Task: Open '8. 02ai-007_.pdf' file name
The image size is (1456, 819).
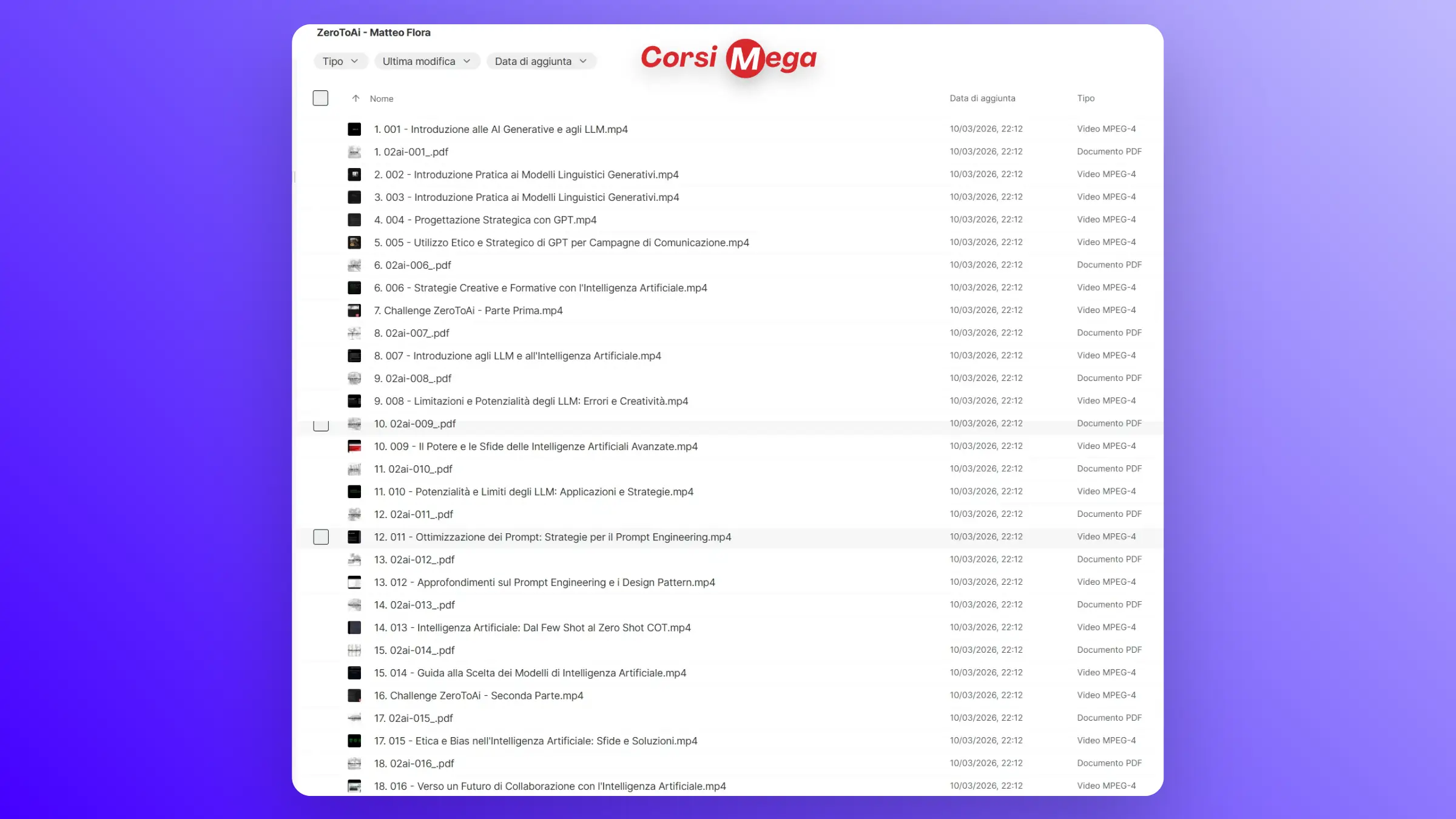Action: pos(411,333)
